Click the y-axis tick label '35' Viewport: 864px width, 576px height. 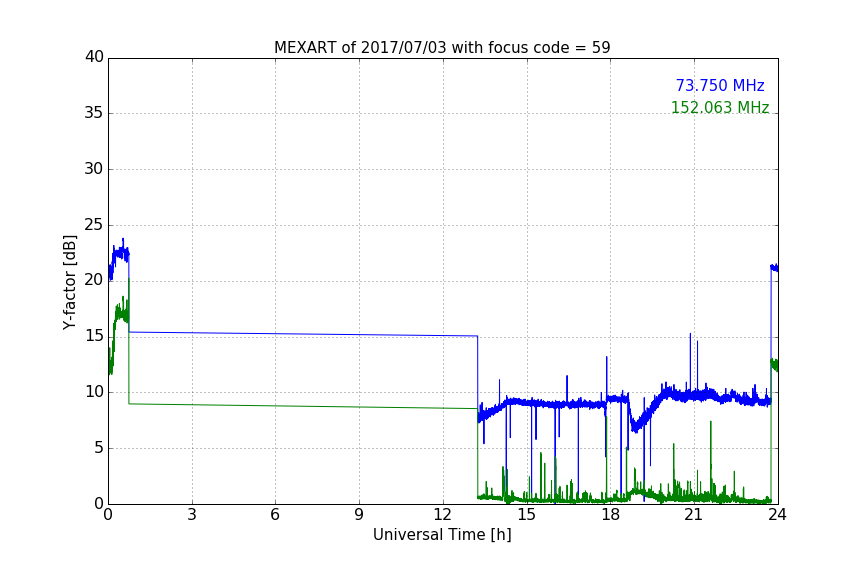[x=94, y=113]
